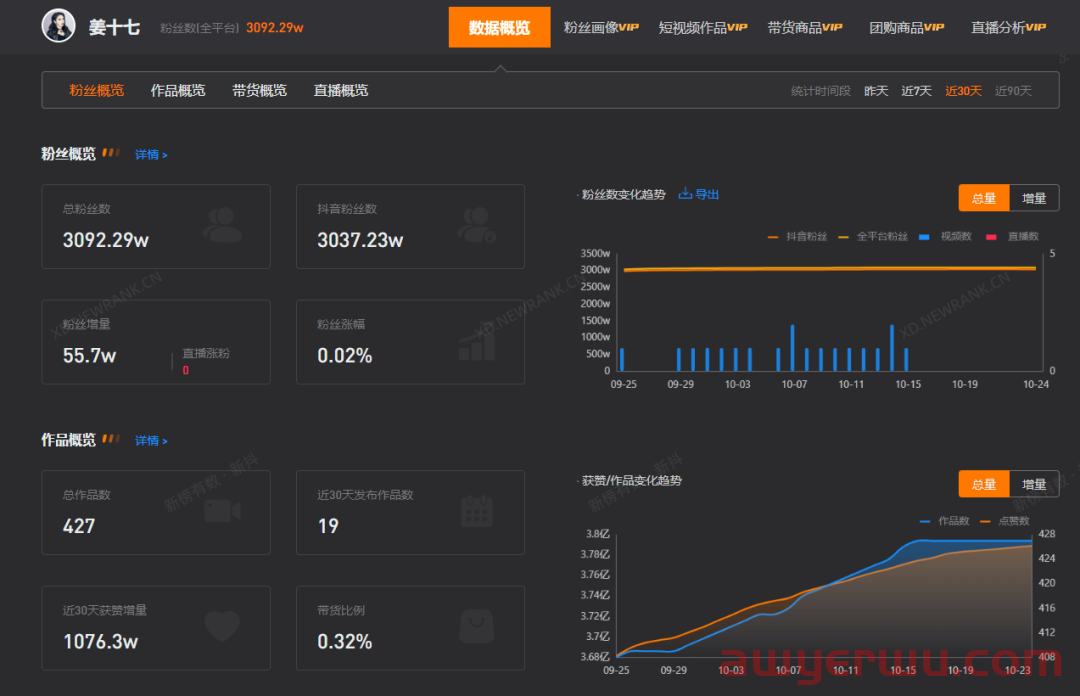The image size is (1080, 696).
Task: Switch to the 带货概览 sub-tab
Action: coord(260,90)
